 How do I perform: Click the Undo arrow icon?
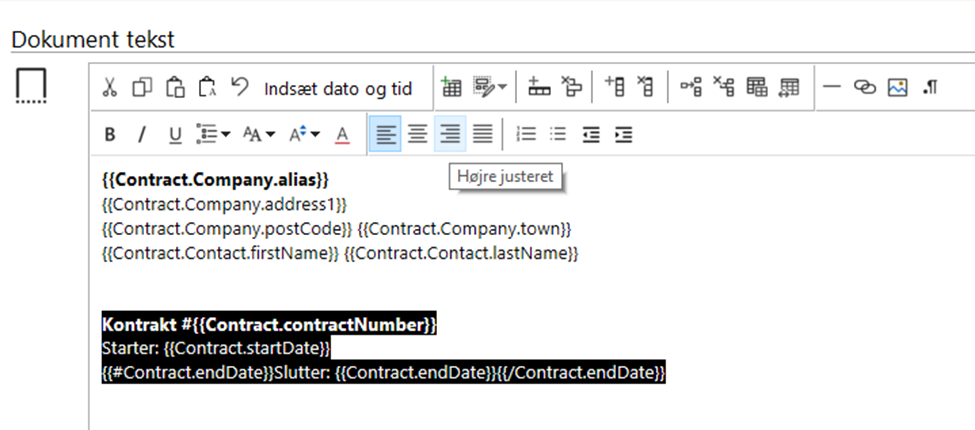click(x=240, y=87)
